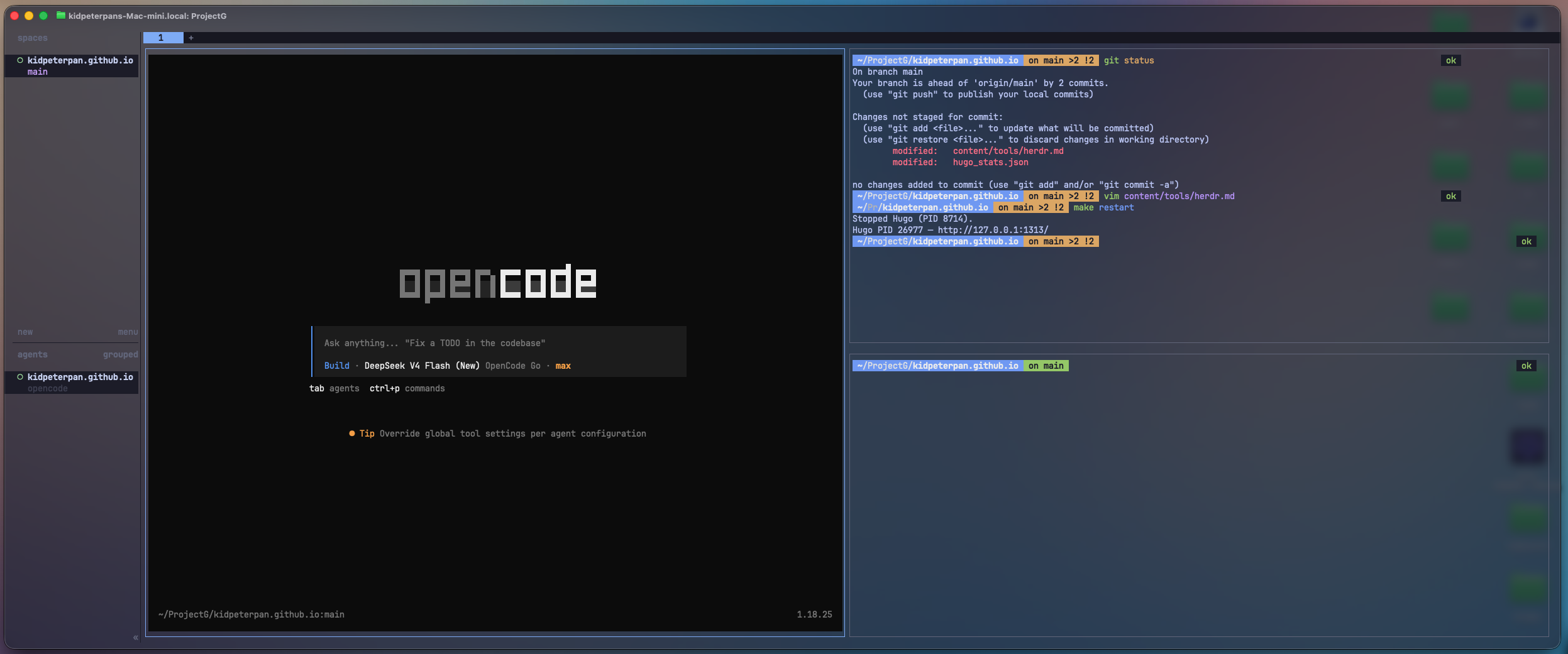Click the "main" branch label under spaces
Image resolution: width=1568 pixels, height=654 pixels.
38,72
